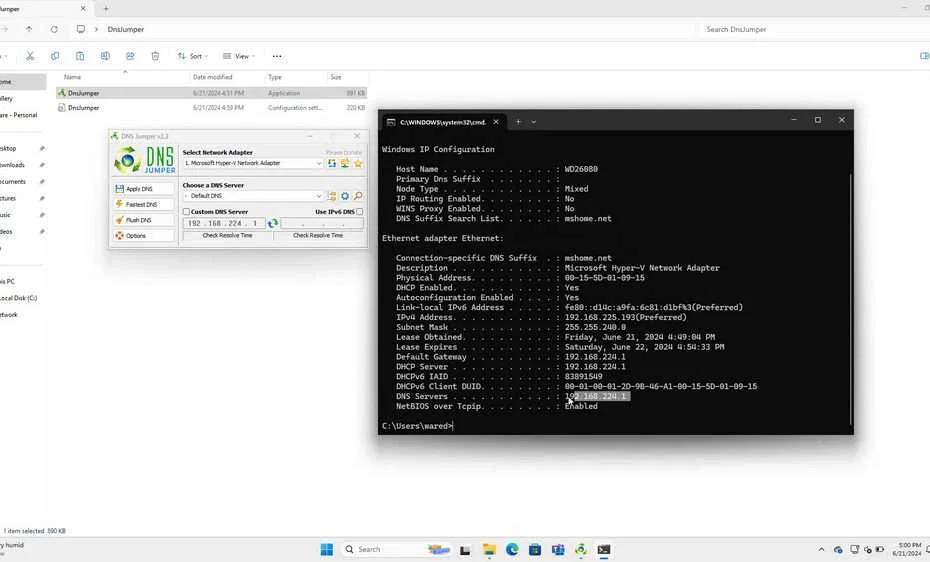
Task: Select the DnsJumper Application file row
Action: tap(212, 93)
